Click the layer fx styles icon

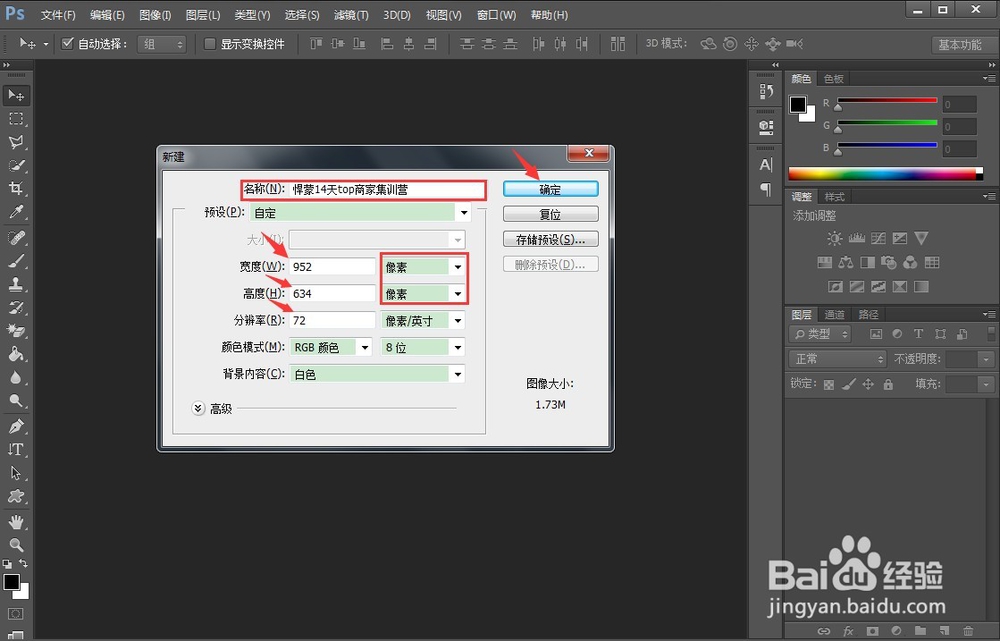848,631
